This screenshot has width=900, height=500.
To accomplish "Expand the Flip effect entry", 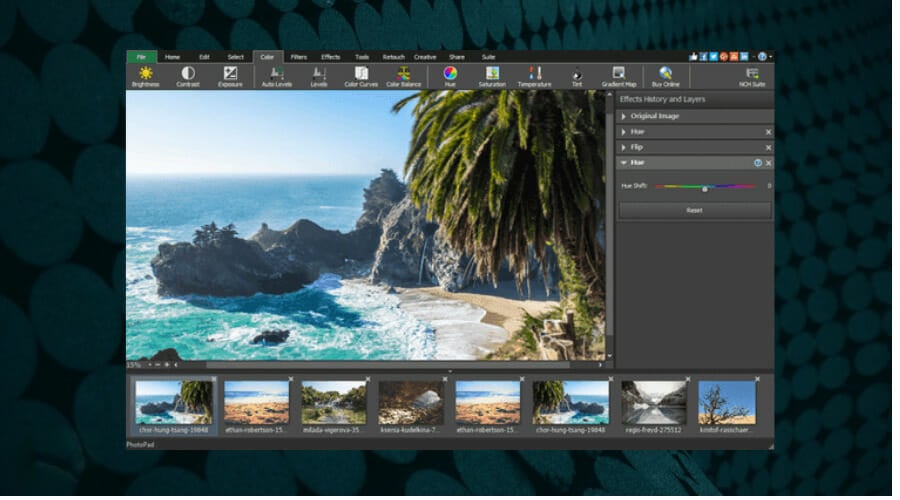I will pos(624,147).
